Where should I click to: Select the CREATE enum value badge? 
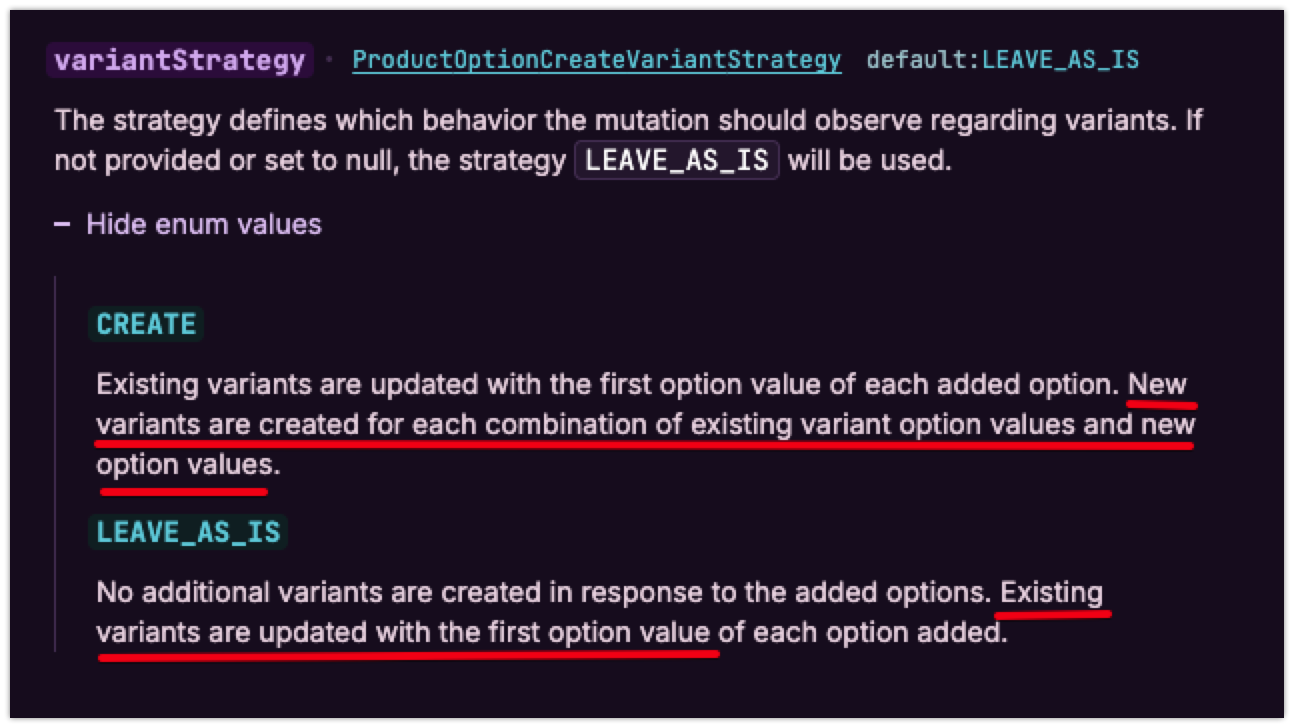(x=146, y=324)
